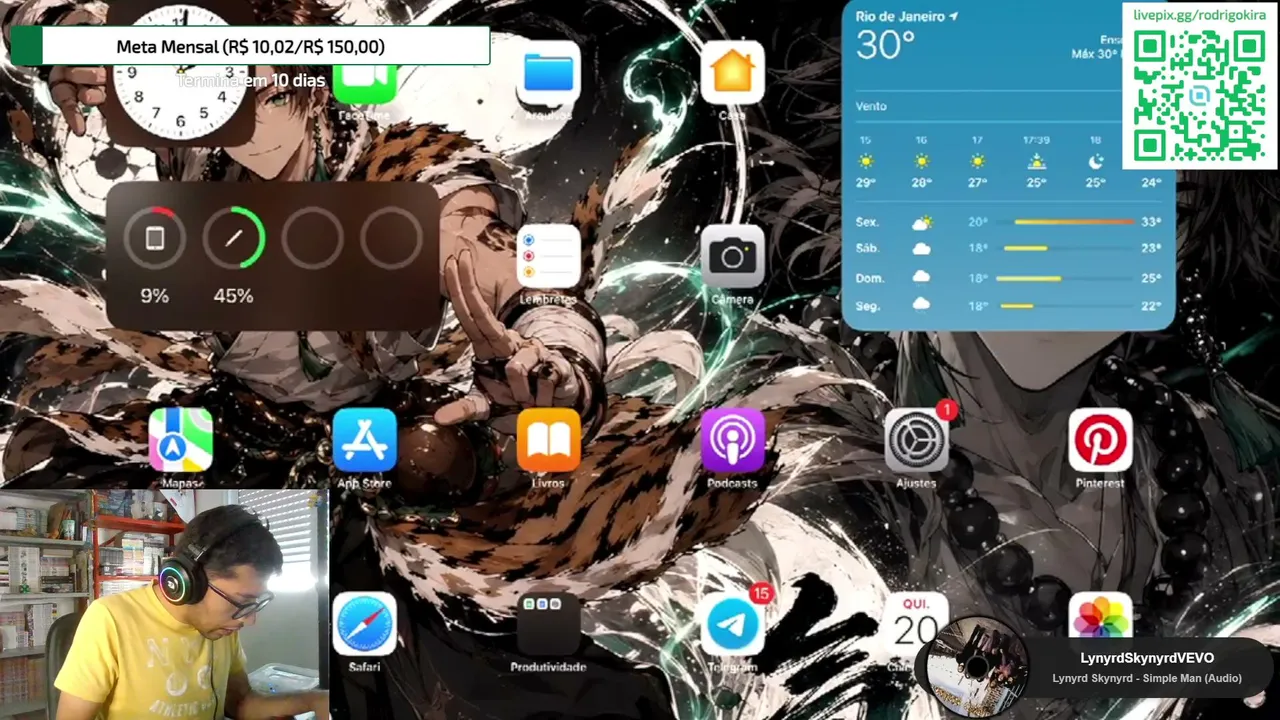
Task: Launch the Câmera app
Action: click(732, 256)
